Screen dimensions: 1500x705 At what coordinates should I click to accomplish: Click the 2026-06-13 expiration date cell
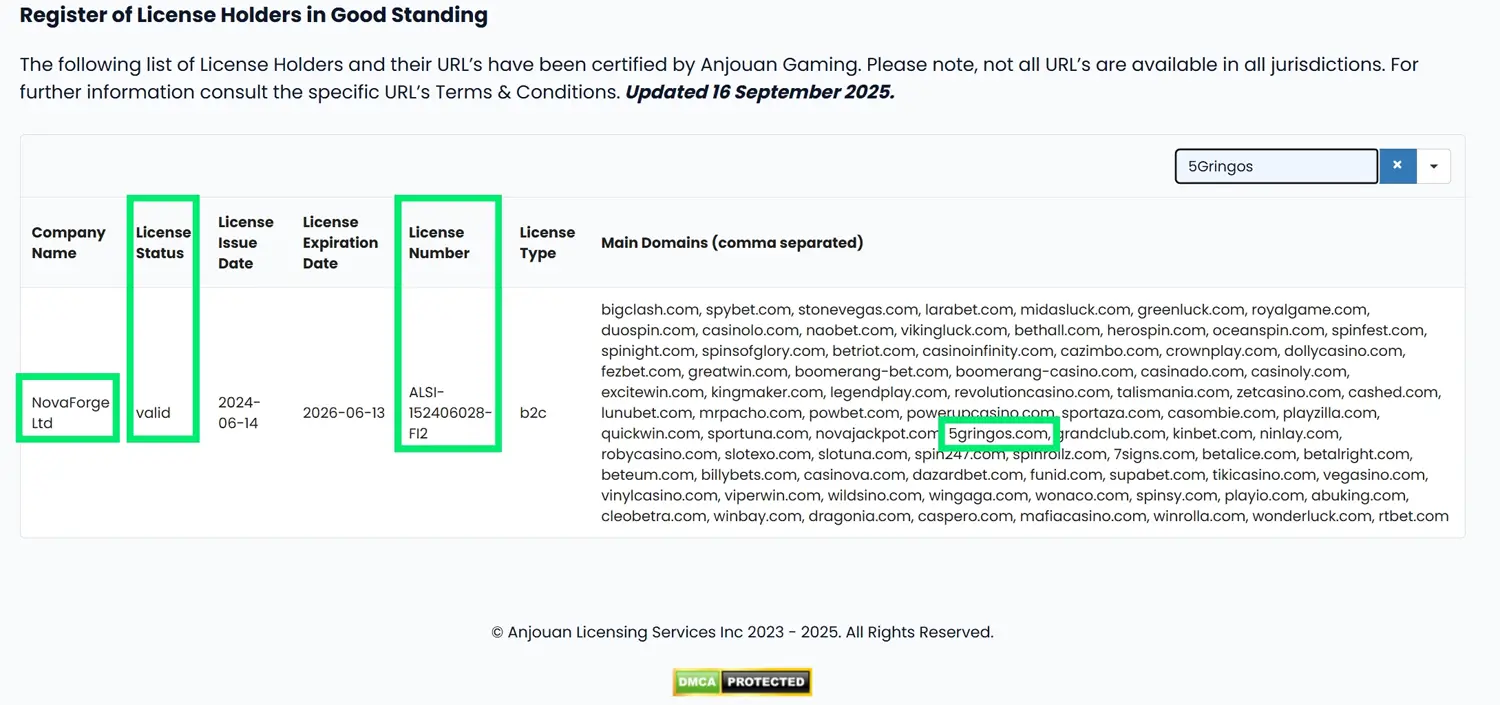pyautogui.click(x=343, y=412)
